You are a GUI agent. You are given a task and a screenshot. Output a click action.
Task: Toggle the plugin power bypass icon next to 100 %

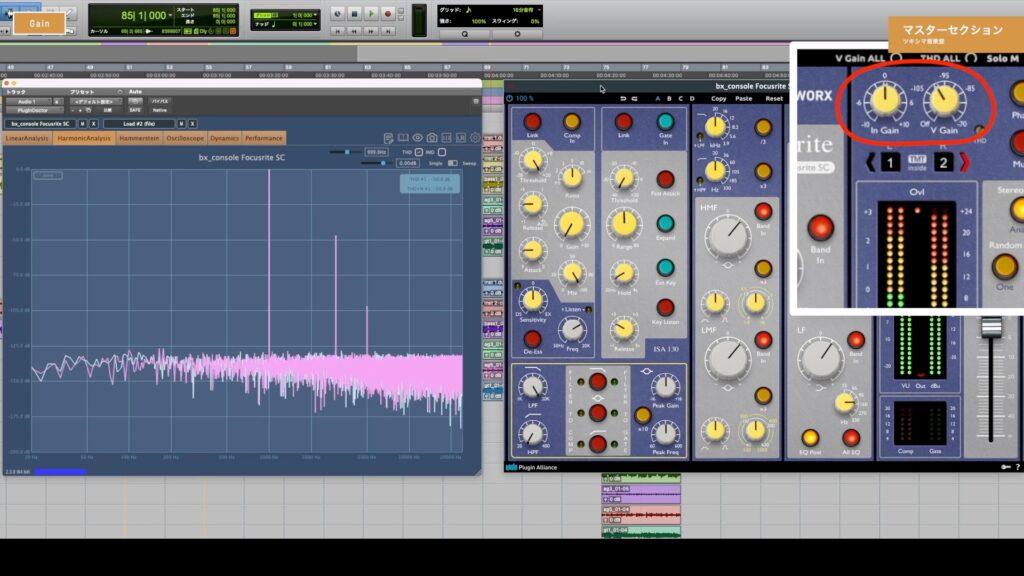509,99
